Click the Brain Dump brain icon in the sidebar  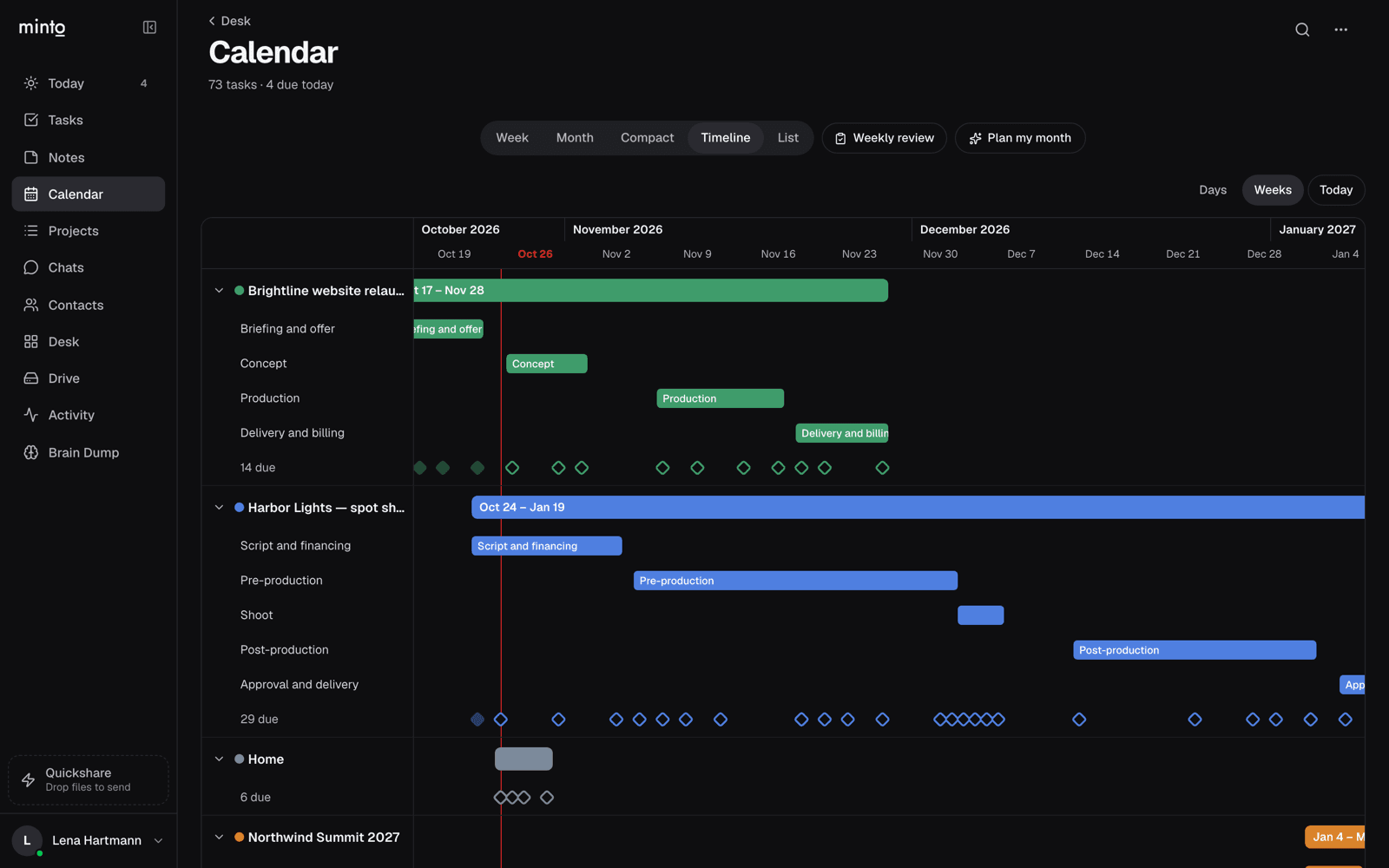point(31,452)
